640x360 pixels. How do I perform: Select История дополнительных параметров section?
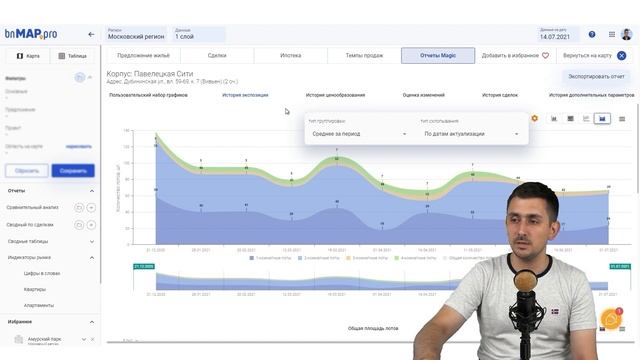point(591,95)
